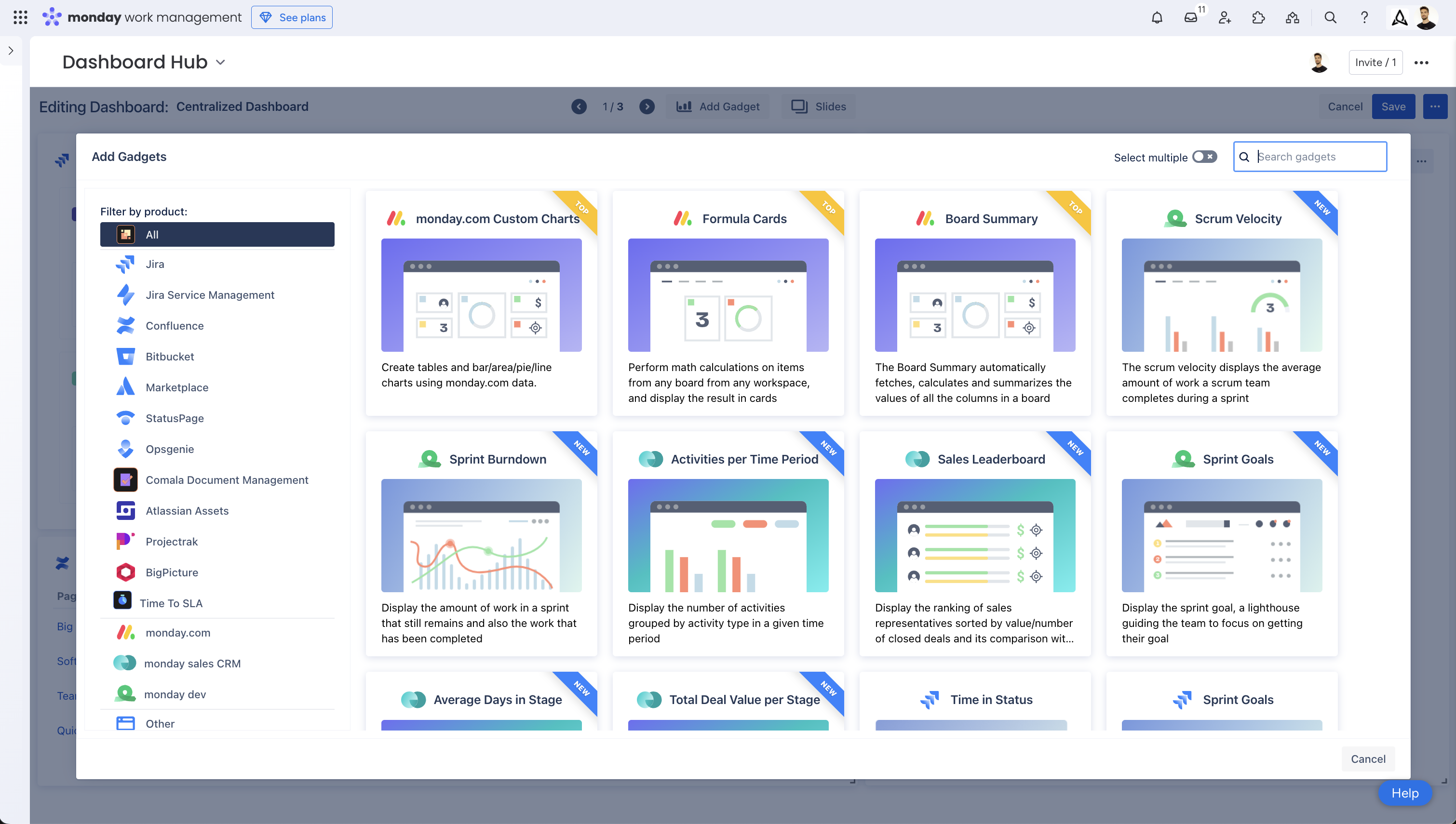Focus the Search gadgets input field
Image resolution: width=1456 pixels, height=824 pixels.
tap(1310, 157)
